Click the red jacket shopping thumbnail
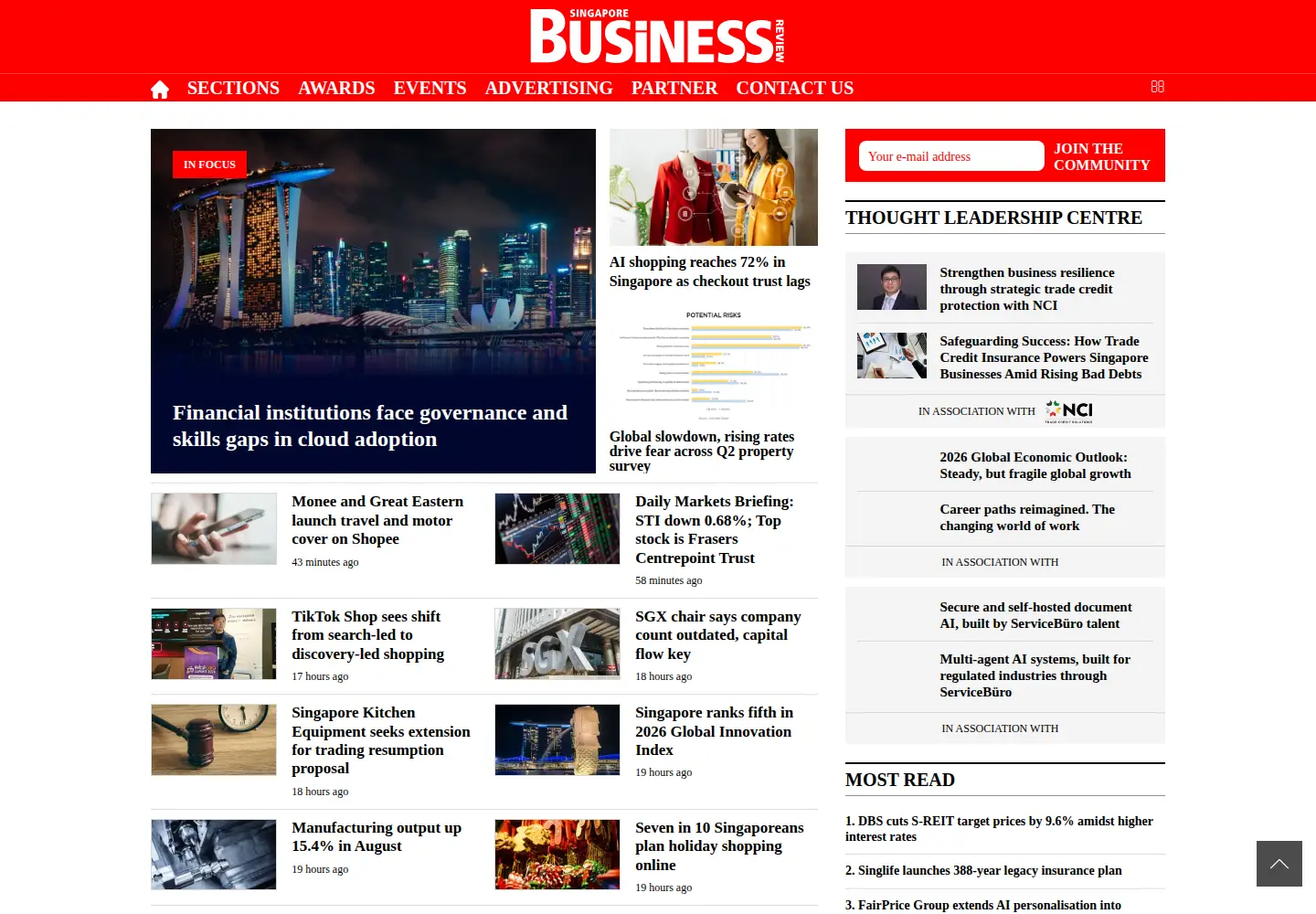The image size is (1316, 914). pos(714,187)
